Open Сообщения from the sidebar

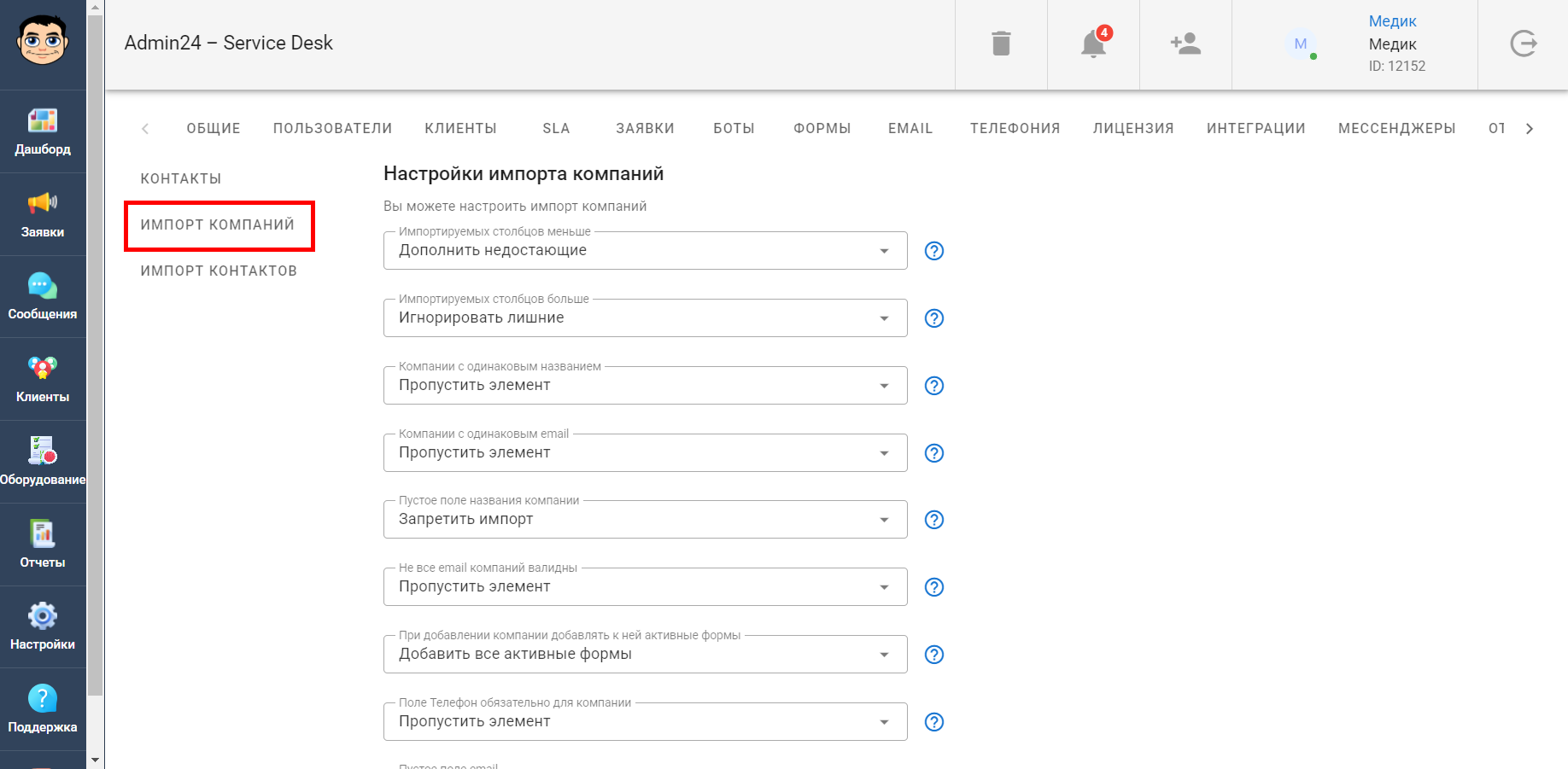(43, 297)
